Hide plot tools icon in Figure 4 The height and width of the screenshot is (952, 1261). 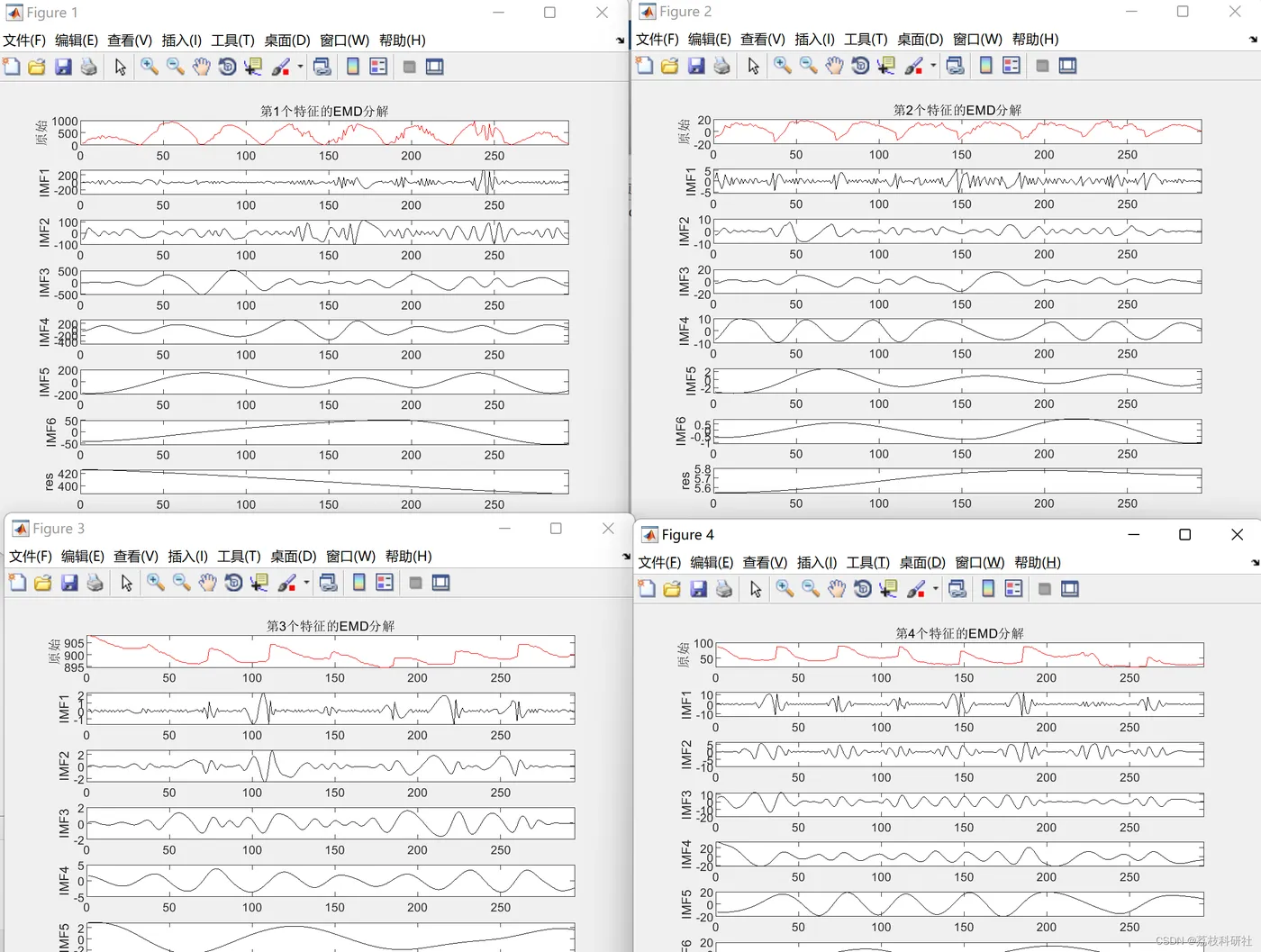[x=1045, y=589]
